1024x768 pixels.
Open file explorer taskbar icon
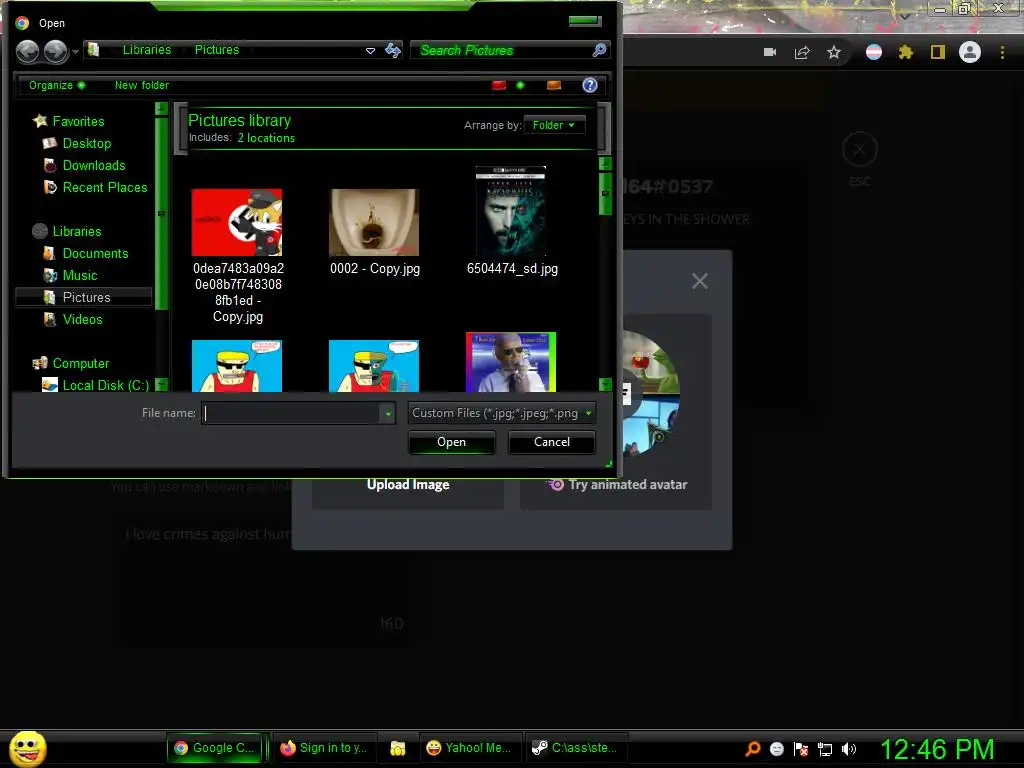coord(398,748)
